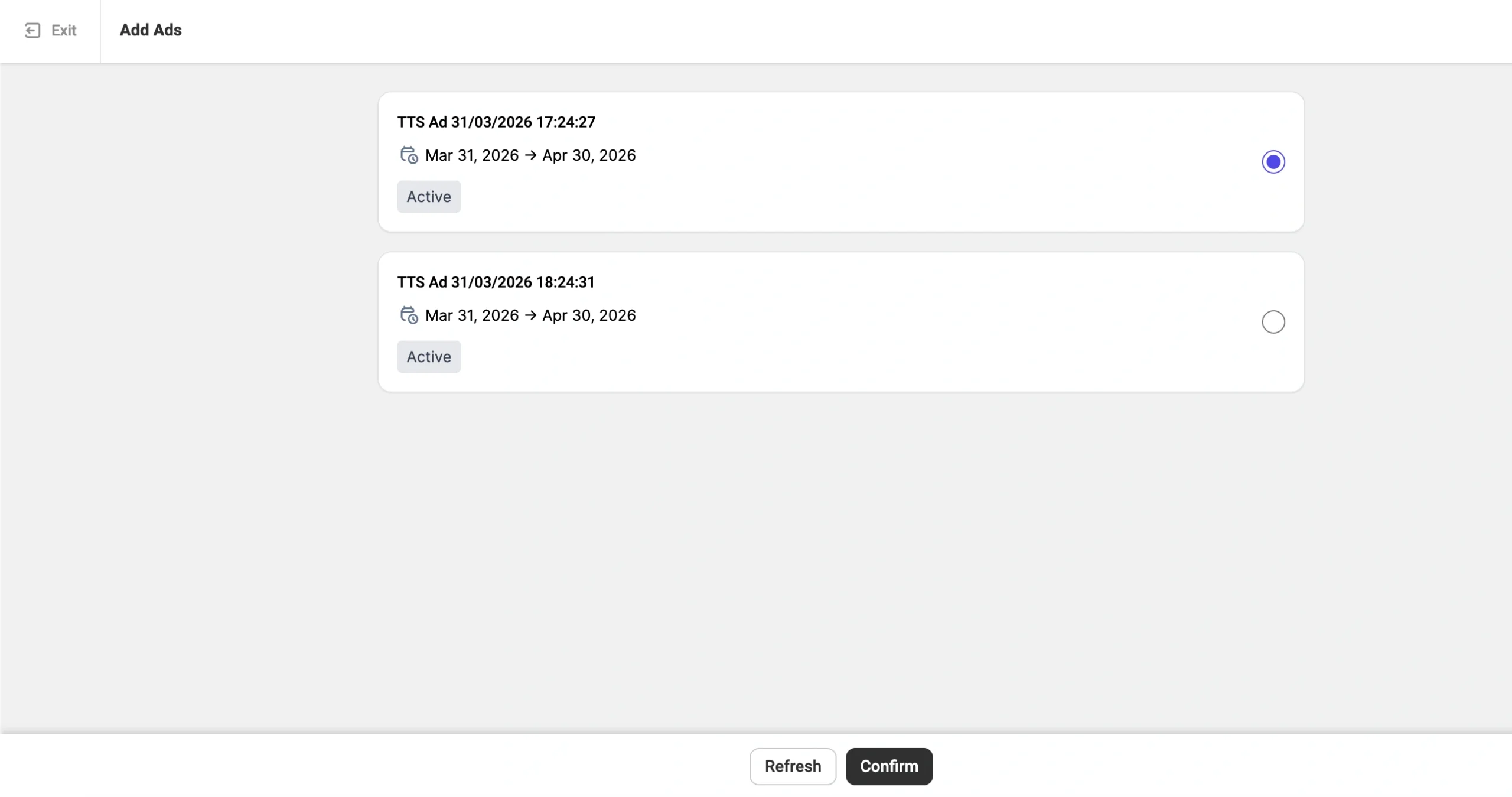Confirm the selected ad
This screenshot has width=1512, height=797.
coord(889,766)
